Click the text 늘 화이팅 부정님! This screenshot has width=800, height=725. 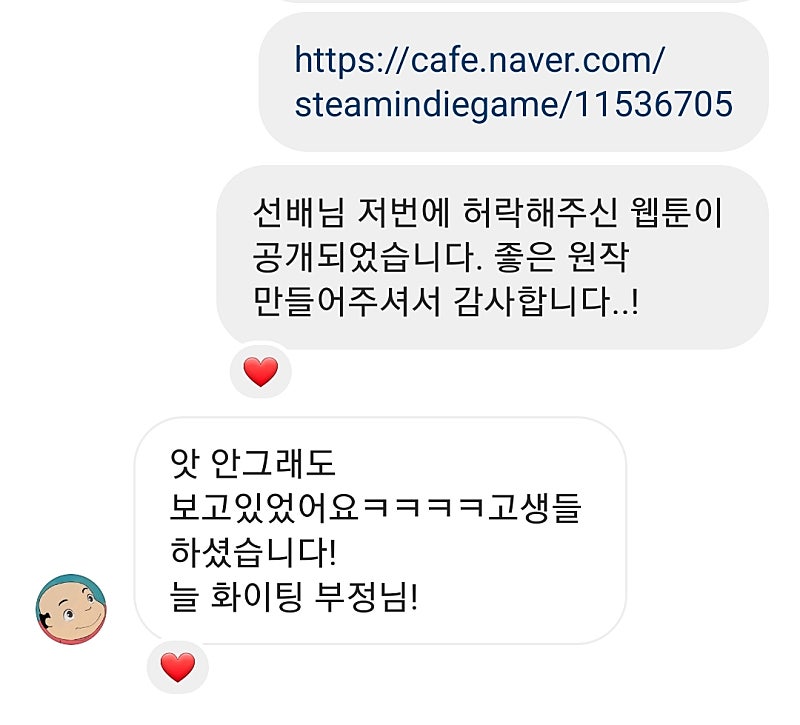point(294,596)
